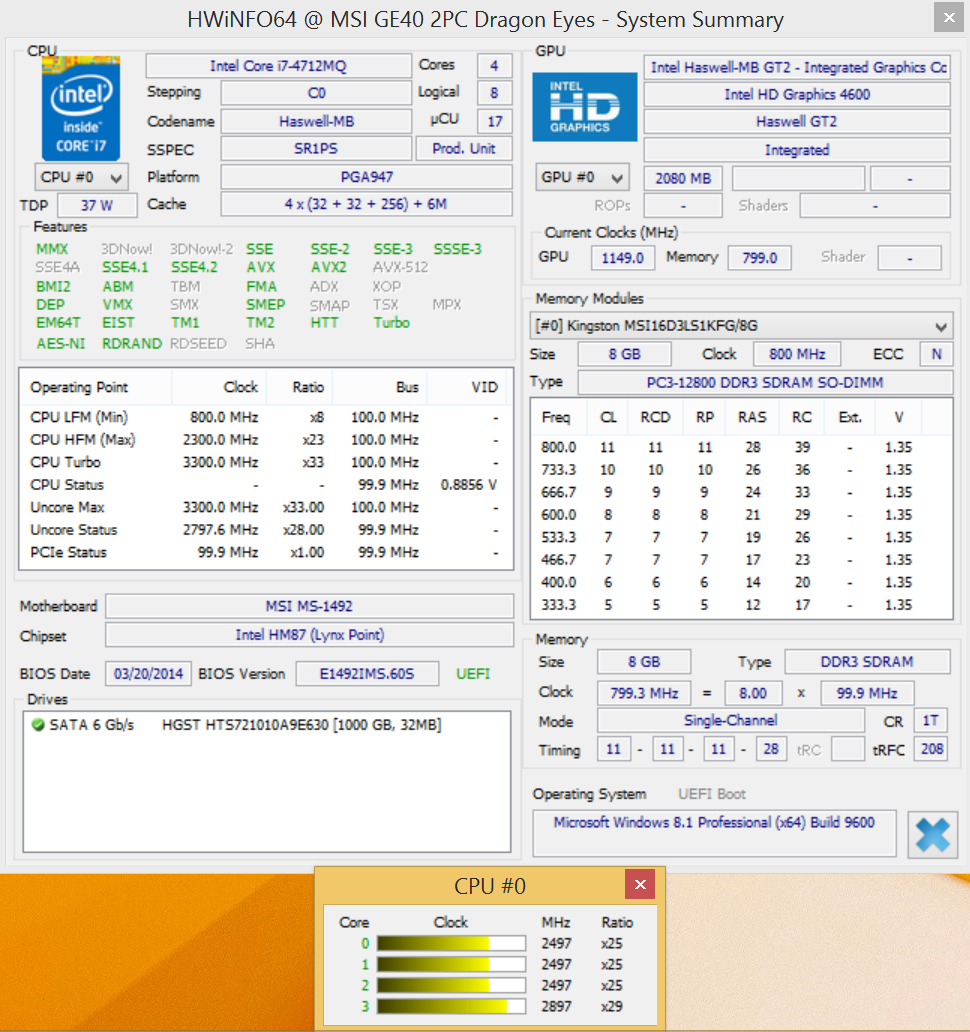The height and width of the screenshot is (1032, 970).
Task: Click Core 3 clock bar
Action: (x=451, y=1006)
